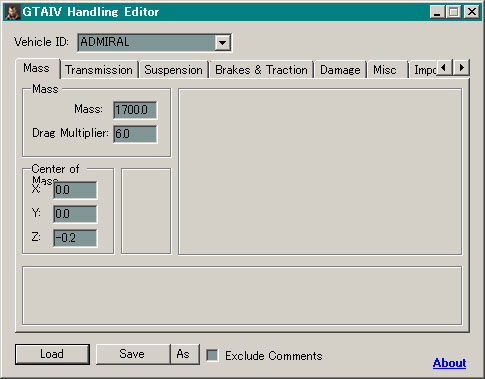Click the GTAIV Handling Editor title bar icon
This screenshot has height=379, width=485.
[12, 12]
